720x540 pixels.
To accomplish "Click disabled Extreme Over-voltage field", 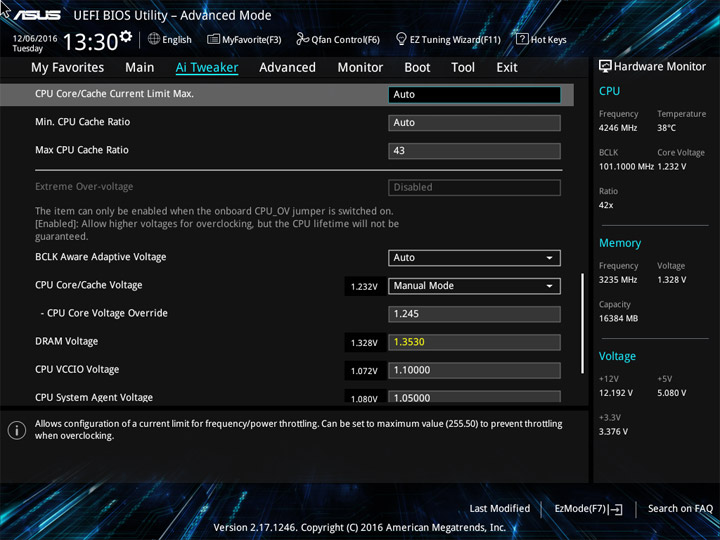I will [x=474, y=187].
